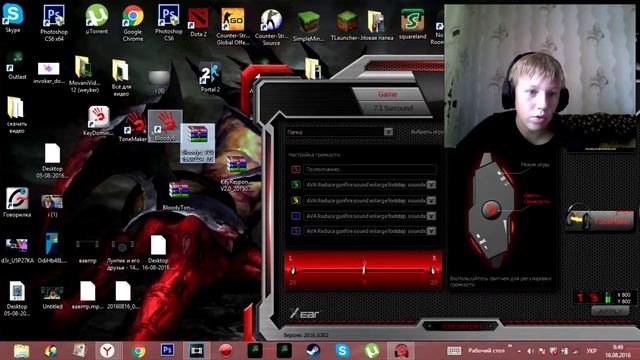Click the По умолчанию preset field
The height and width of the screenshot is (360, 640).
pyautogui.click(x=370, y=169)
